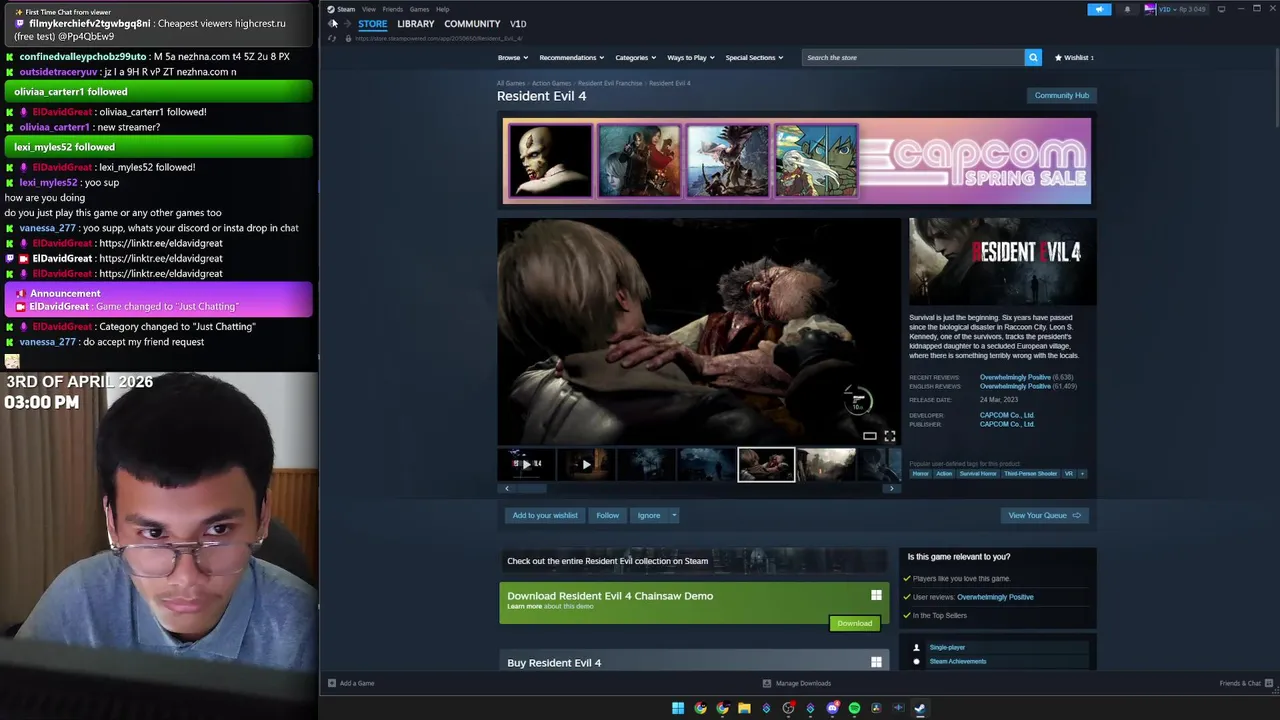Ignore Resident Evil 4
The image size is (1280, 720).
(649, 515)
